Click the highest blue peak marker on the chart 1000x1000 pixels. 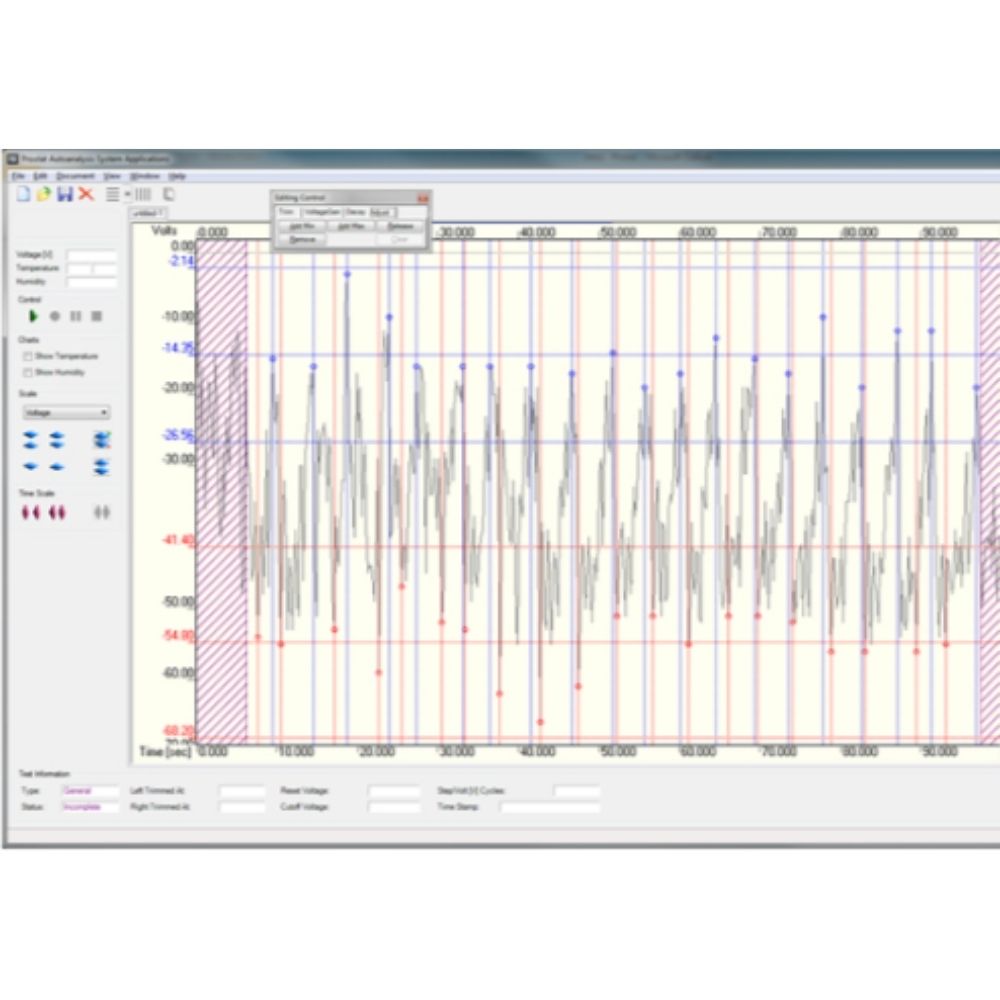tap(347, 274)
